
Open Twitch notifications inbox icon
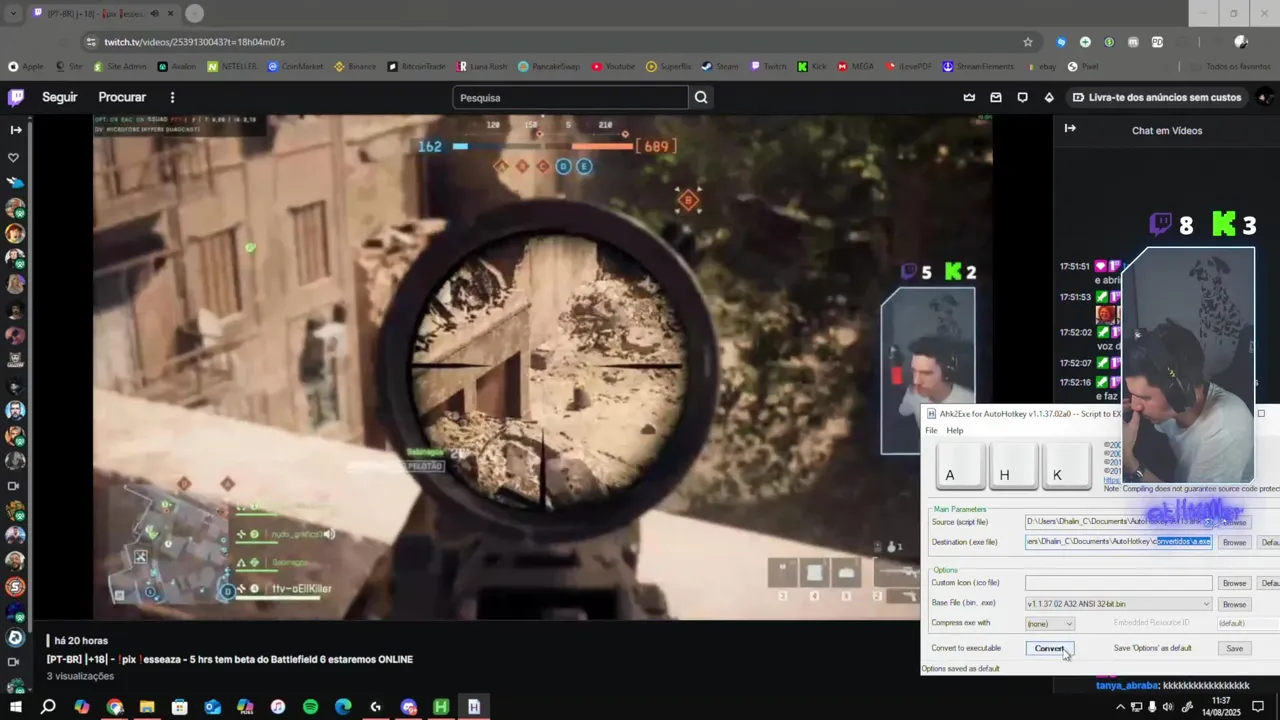pyautogui.click(x=996, y=97)
